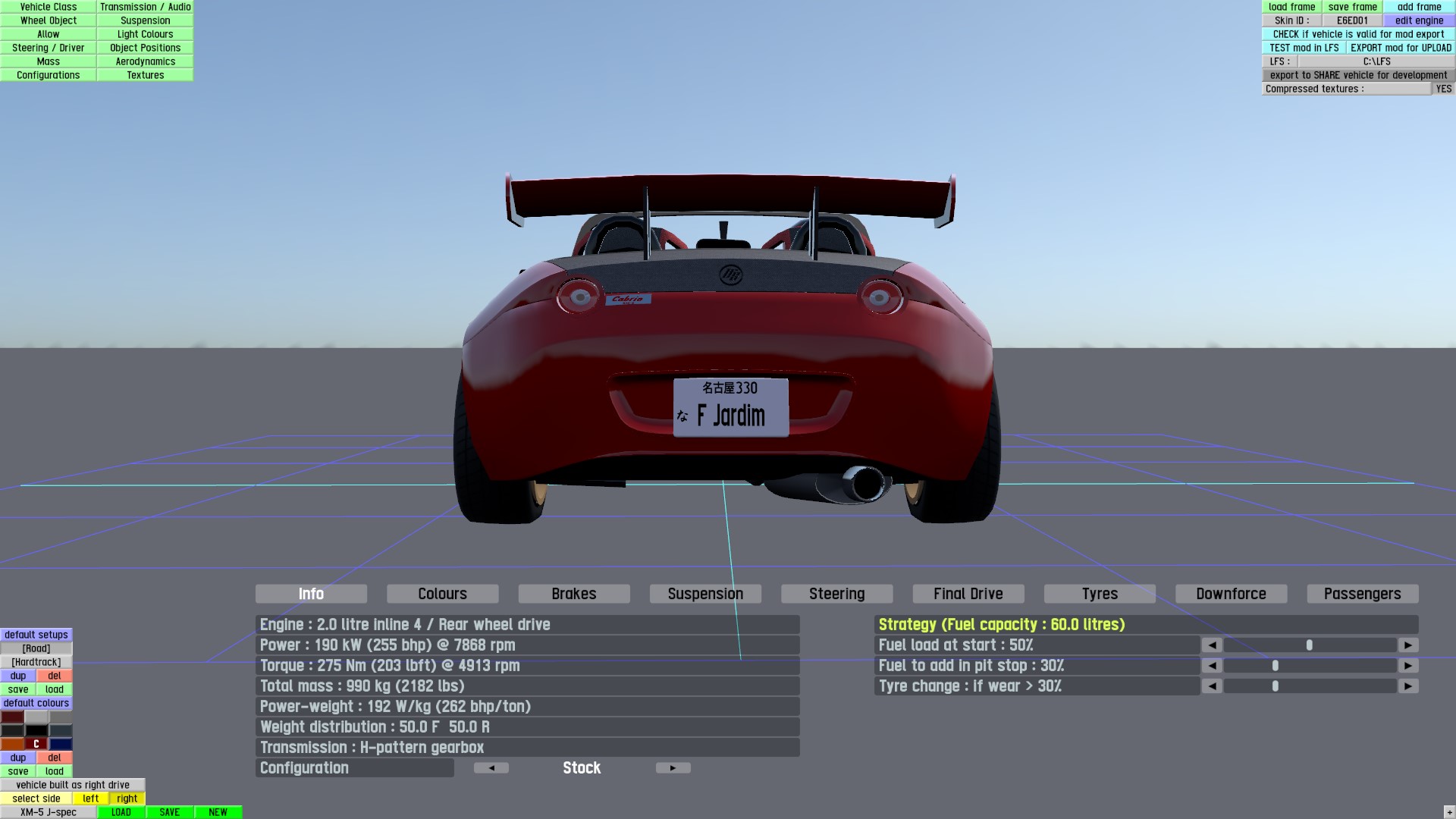This screenshot has height=819, width=1456.
Task: Decrease Fuel load at start arrow
Action: (1212, 645)
